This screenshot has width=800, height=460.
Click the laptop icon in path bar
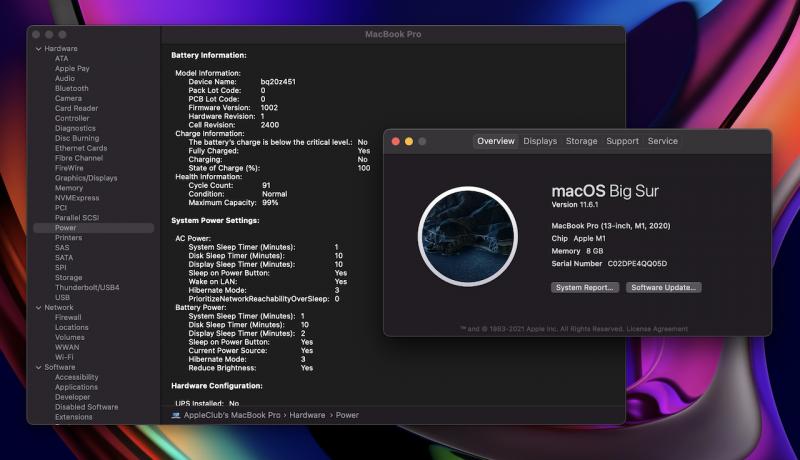point(176,415)
